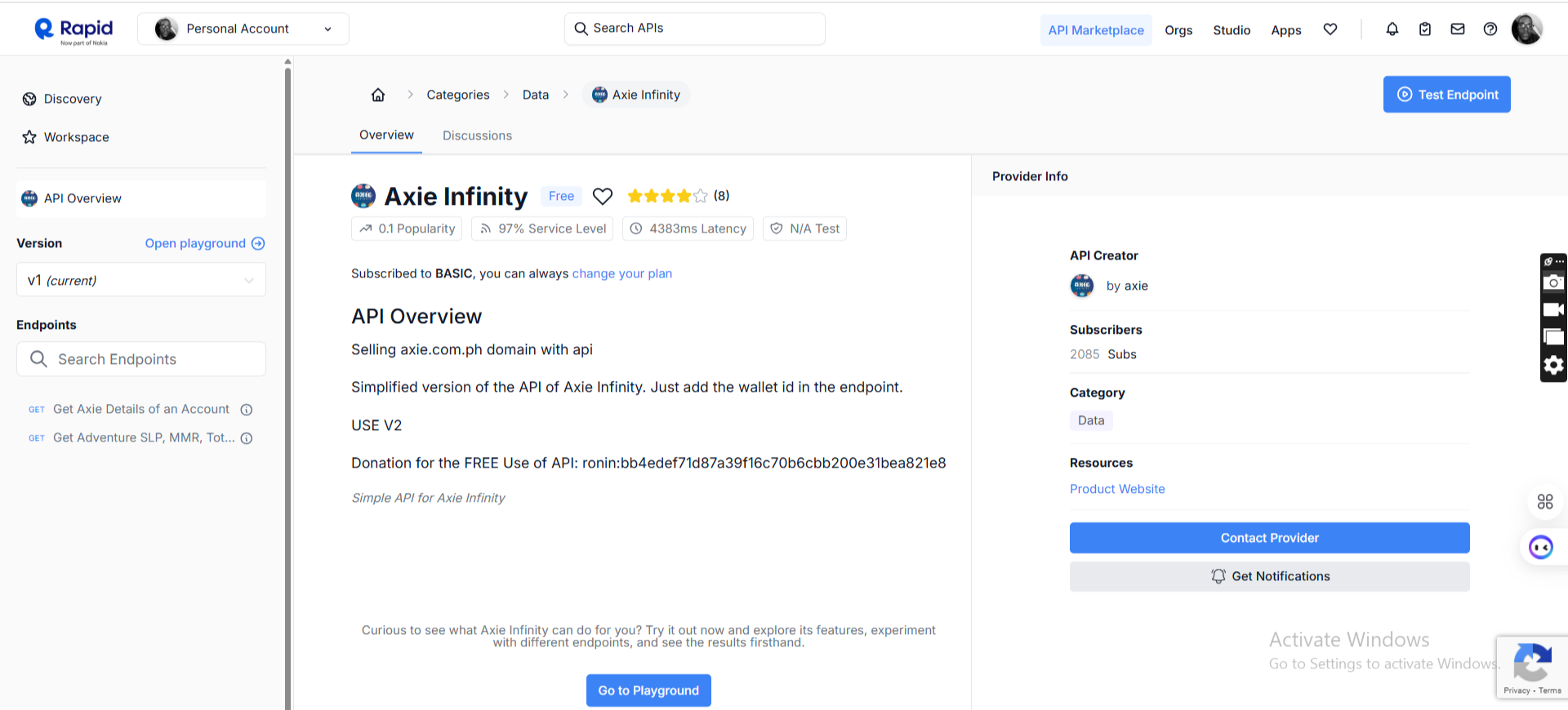Open the Studio menu item
Image resolution: width=1568 pixels, height=710 pixels.
tap(1232, 30)
